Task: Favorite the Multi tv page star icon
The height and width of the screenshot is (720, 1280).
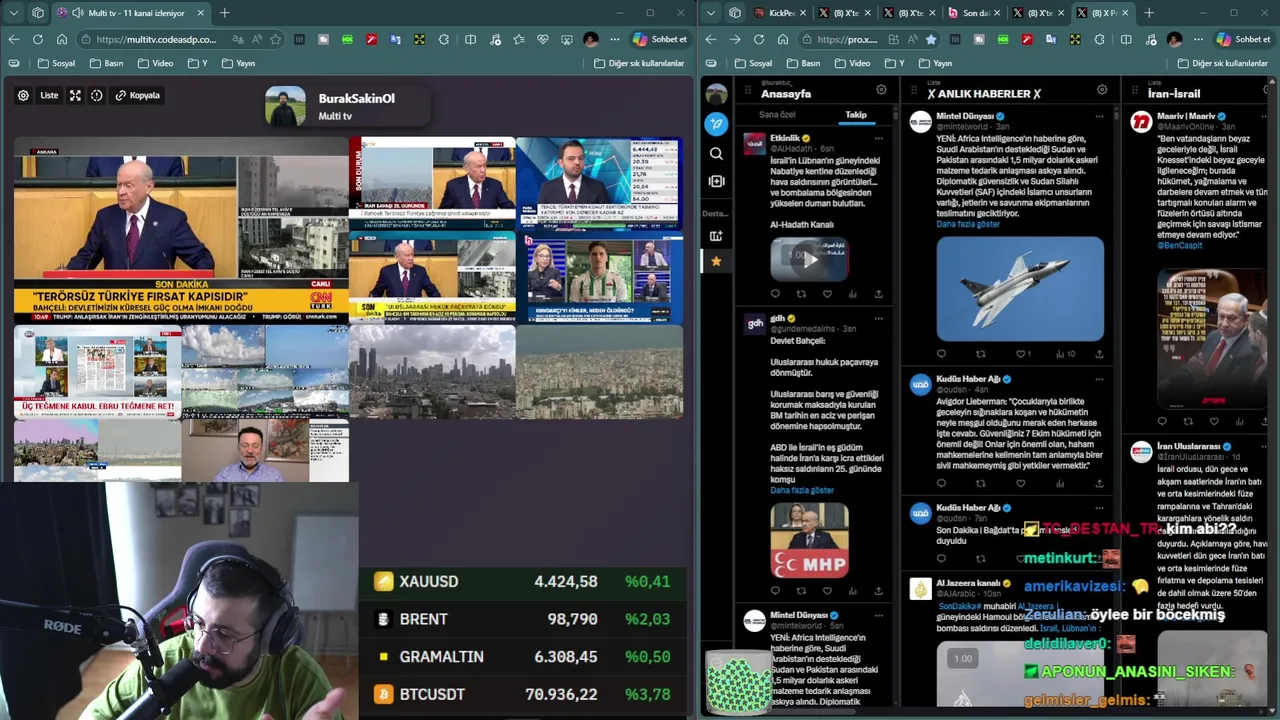Action: [275, 39]
